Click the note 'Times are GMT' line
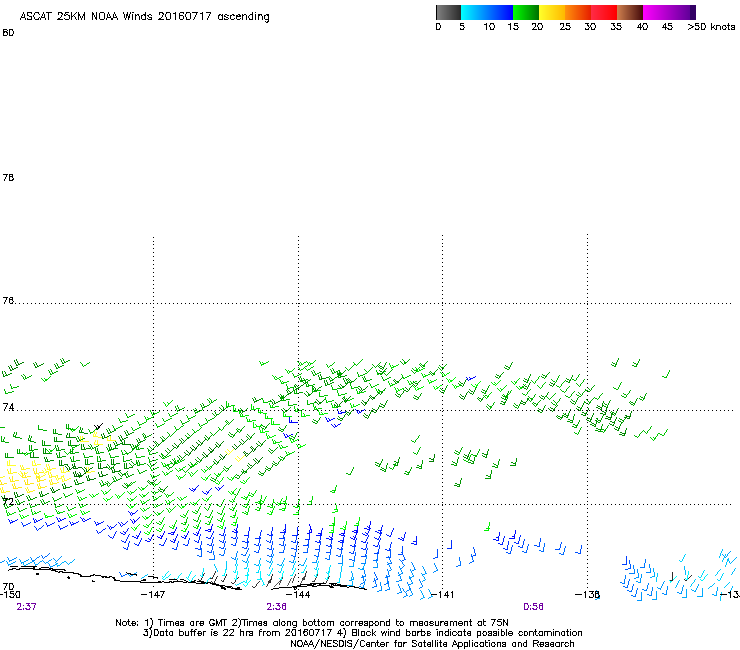Image resolution: width=740 pixels, height=650 pixels. (312, 623)
